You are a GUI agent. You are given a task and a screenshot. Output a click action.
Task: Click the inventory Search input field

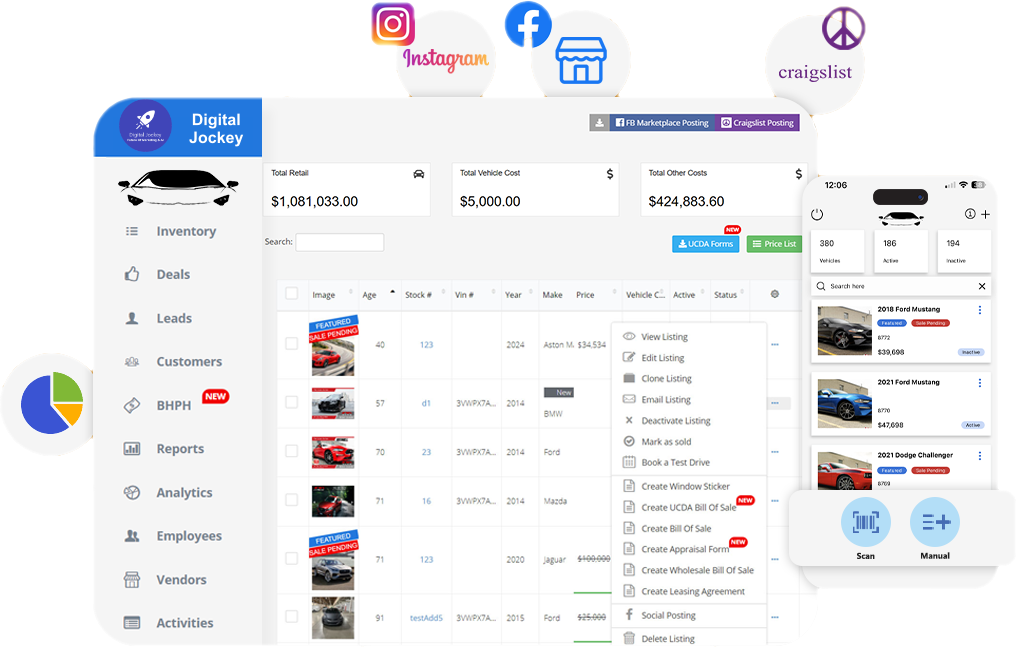click(339, 242)
